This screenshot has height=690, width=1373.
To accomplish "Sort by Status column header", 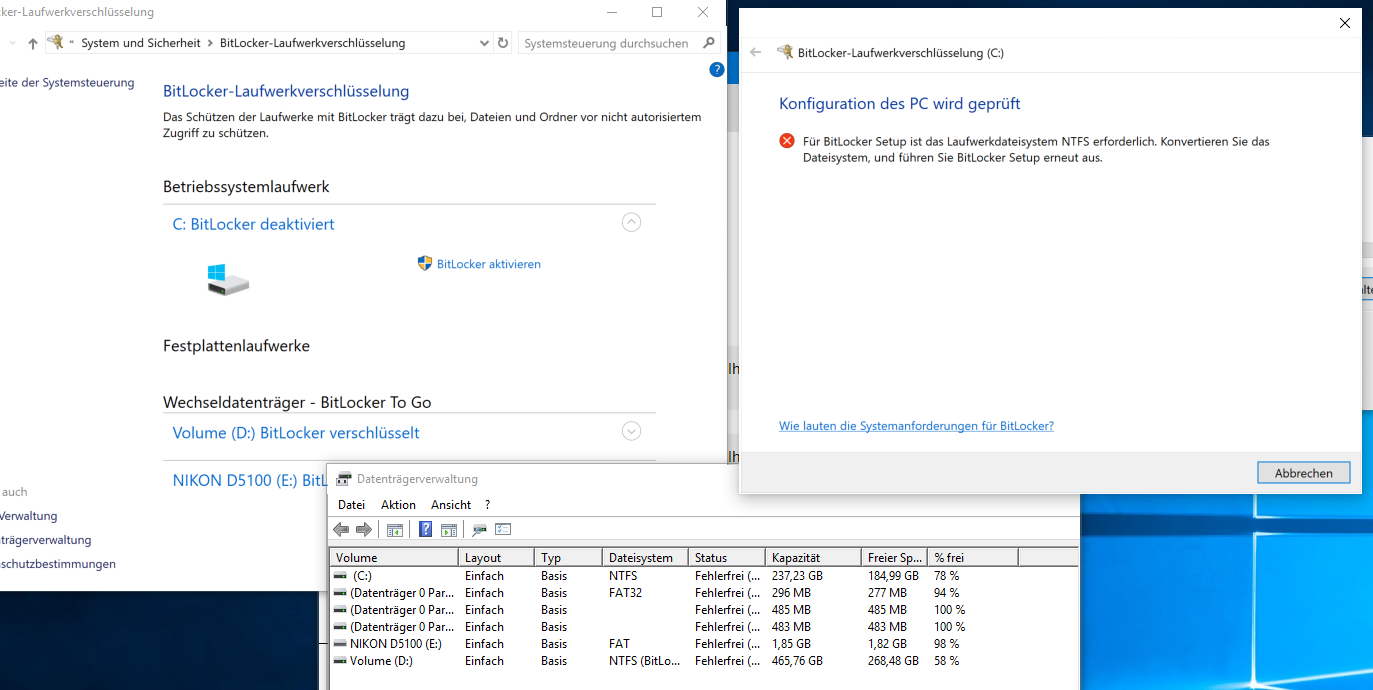I will [727, 557].
